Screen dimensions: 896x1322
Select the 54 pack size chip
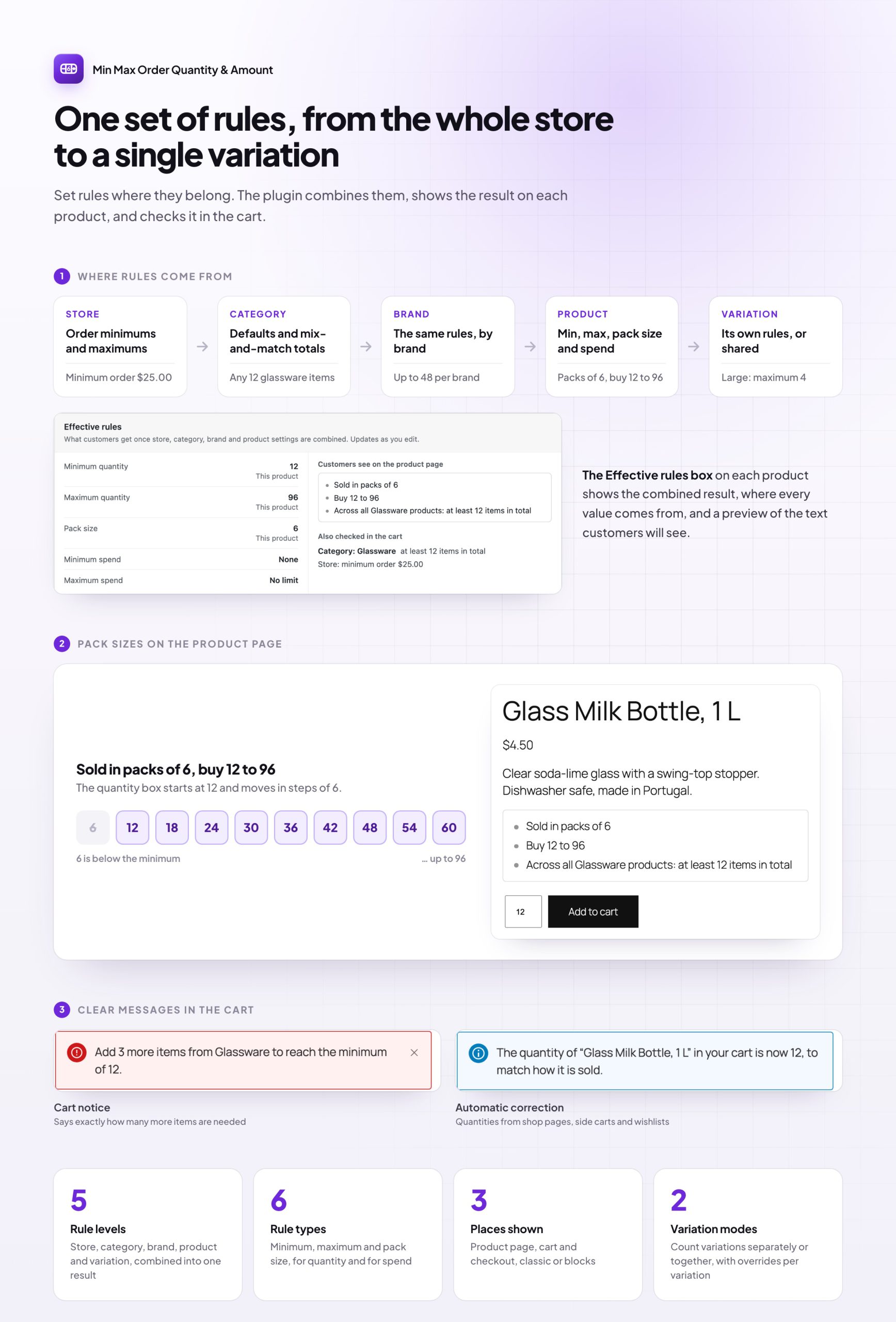point(409,827)
